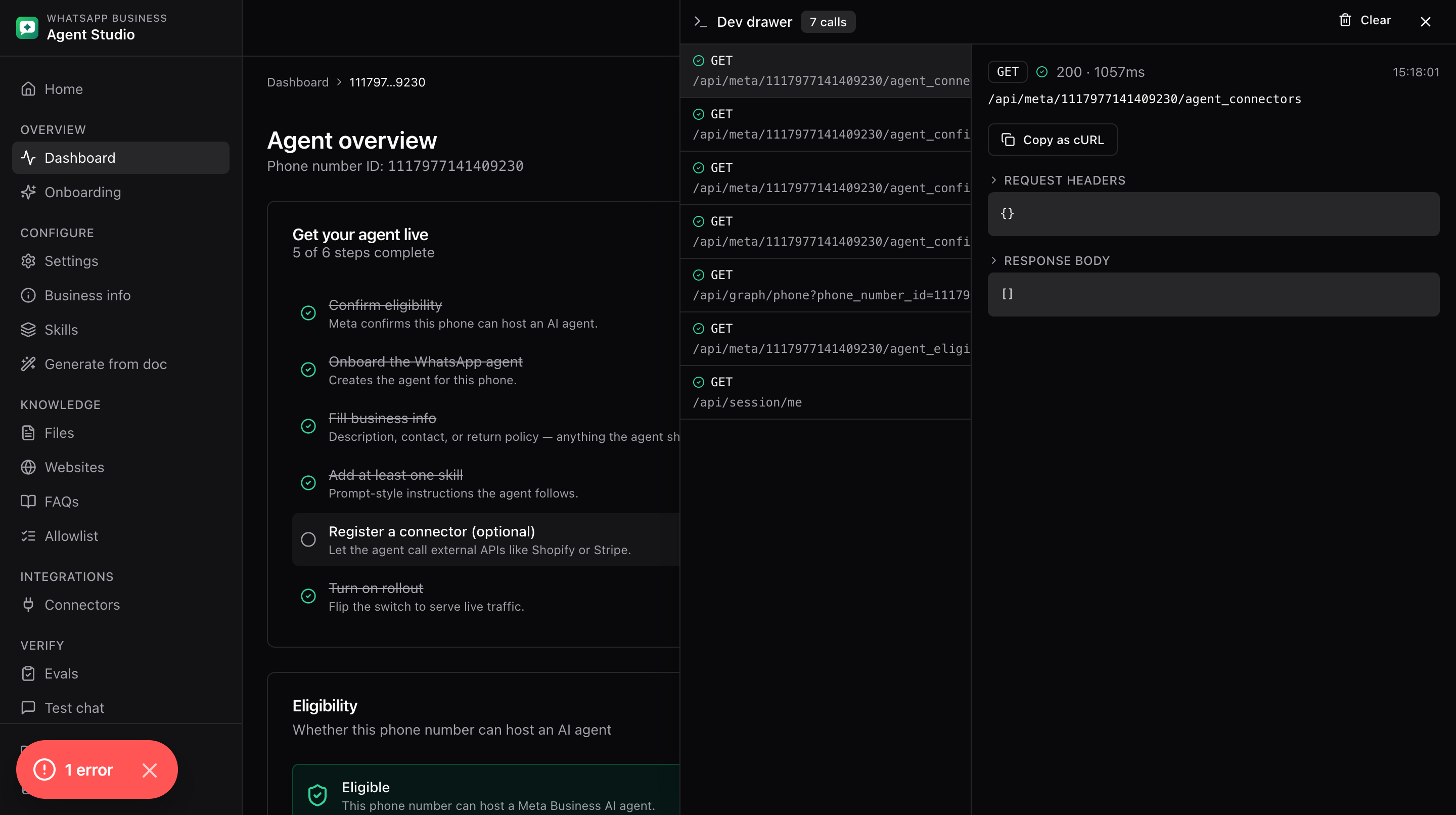The height and width of the screenshot is (815, 1456).
Task: Click the /api/meta/.../agent_connectors path in details
Action: coord(1145,99)
